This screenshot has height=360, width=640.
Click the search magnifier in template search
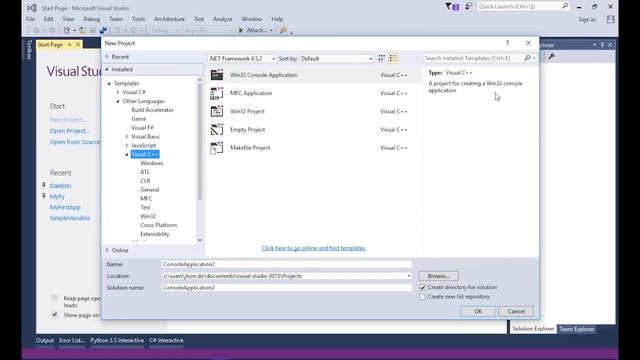(527, 58)
